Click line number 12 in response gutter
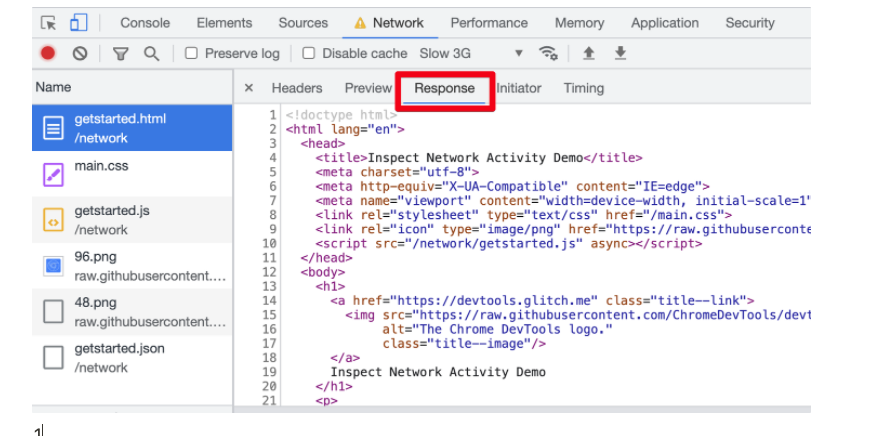Viewport: 871px width, 436px height. 269,272
